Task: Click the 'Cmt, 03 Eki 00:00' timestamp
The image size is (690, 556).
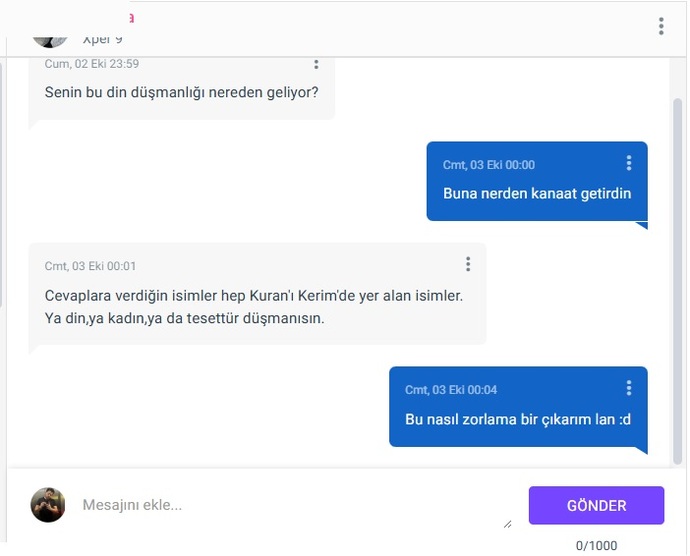Action: pyautogui.click(x=489, y=165)
